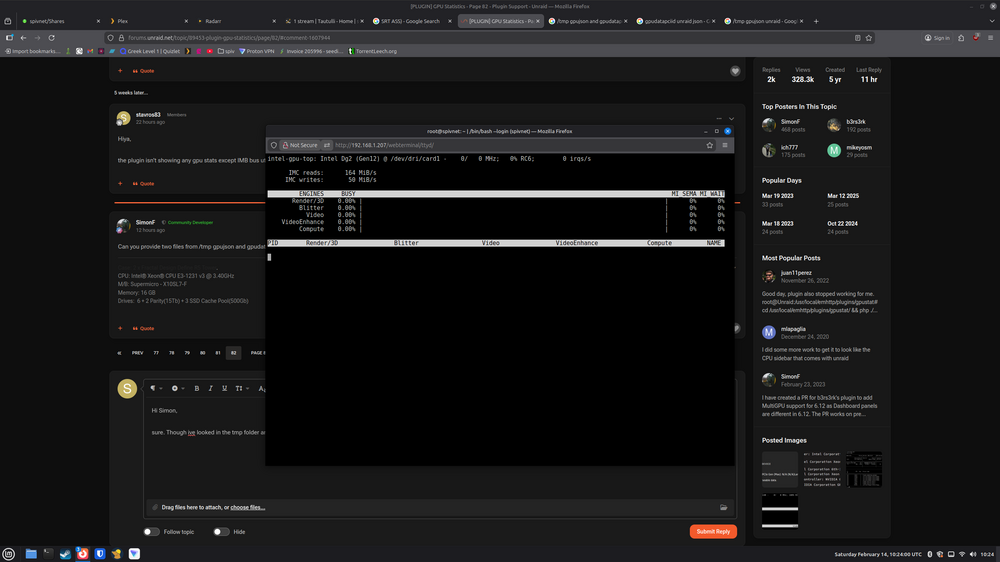
Task: Open Bitwarden from the taskbar
Action: point(99,554)
